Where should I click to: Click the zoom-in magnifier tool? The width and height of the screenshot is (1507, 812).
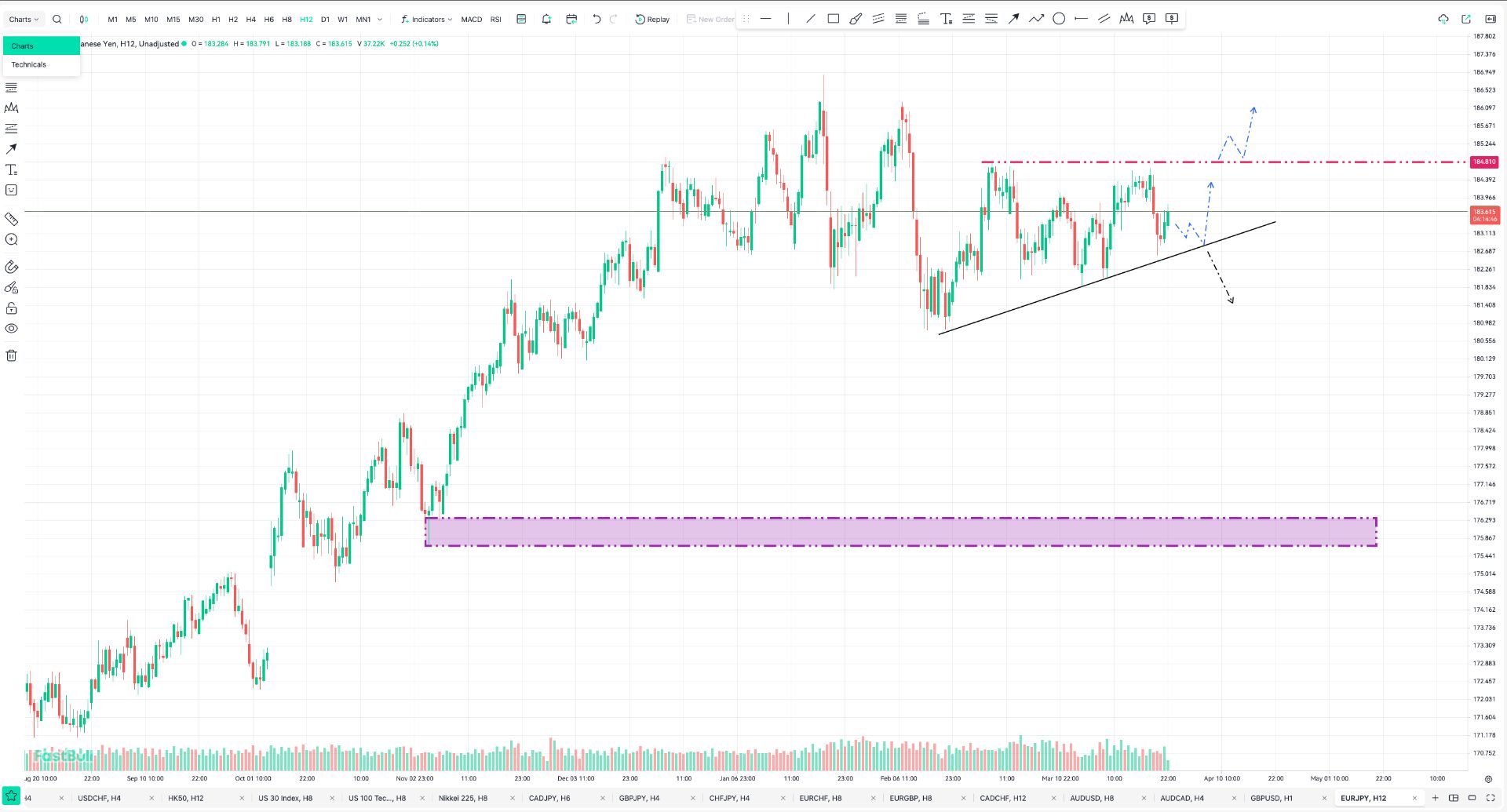point(11,240)
